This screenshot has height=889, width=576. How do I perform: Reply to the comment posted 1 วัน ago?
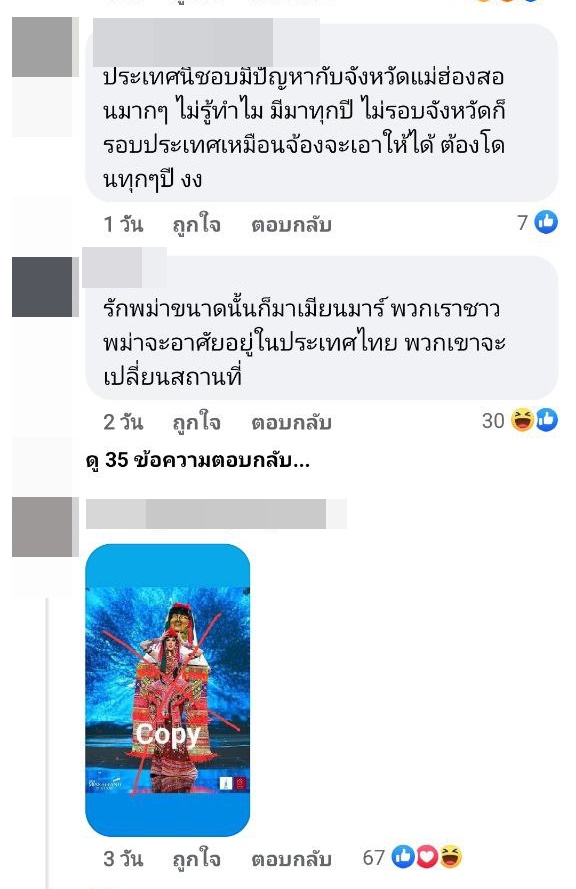(x=291, y=225)
